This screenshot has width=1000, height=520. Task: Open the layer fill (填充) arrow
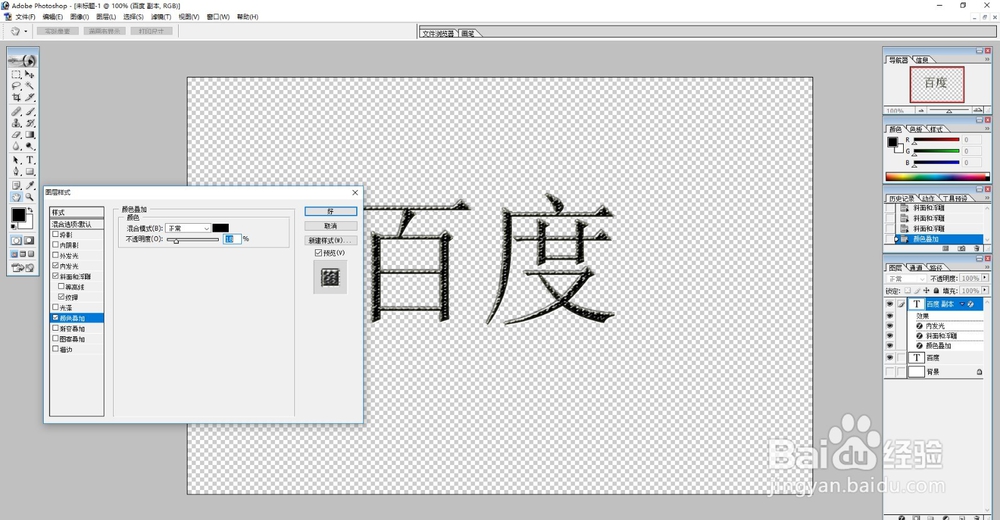click(985, 290)
